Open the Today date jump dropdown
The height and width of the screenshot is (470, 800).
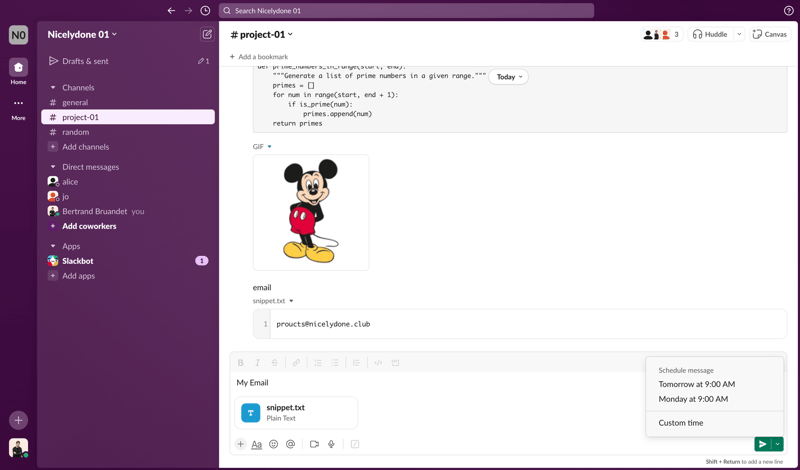click(x=509, y=77)
